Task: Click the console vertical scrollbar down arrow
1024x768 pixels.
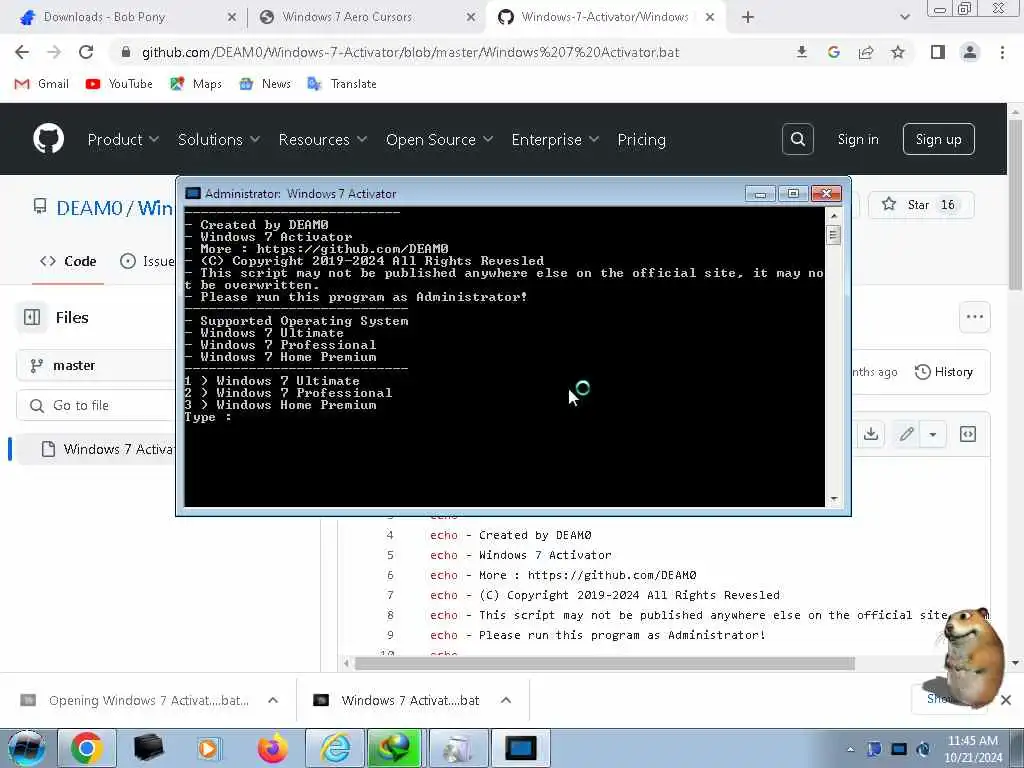Action: coord(833,499)
